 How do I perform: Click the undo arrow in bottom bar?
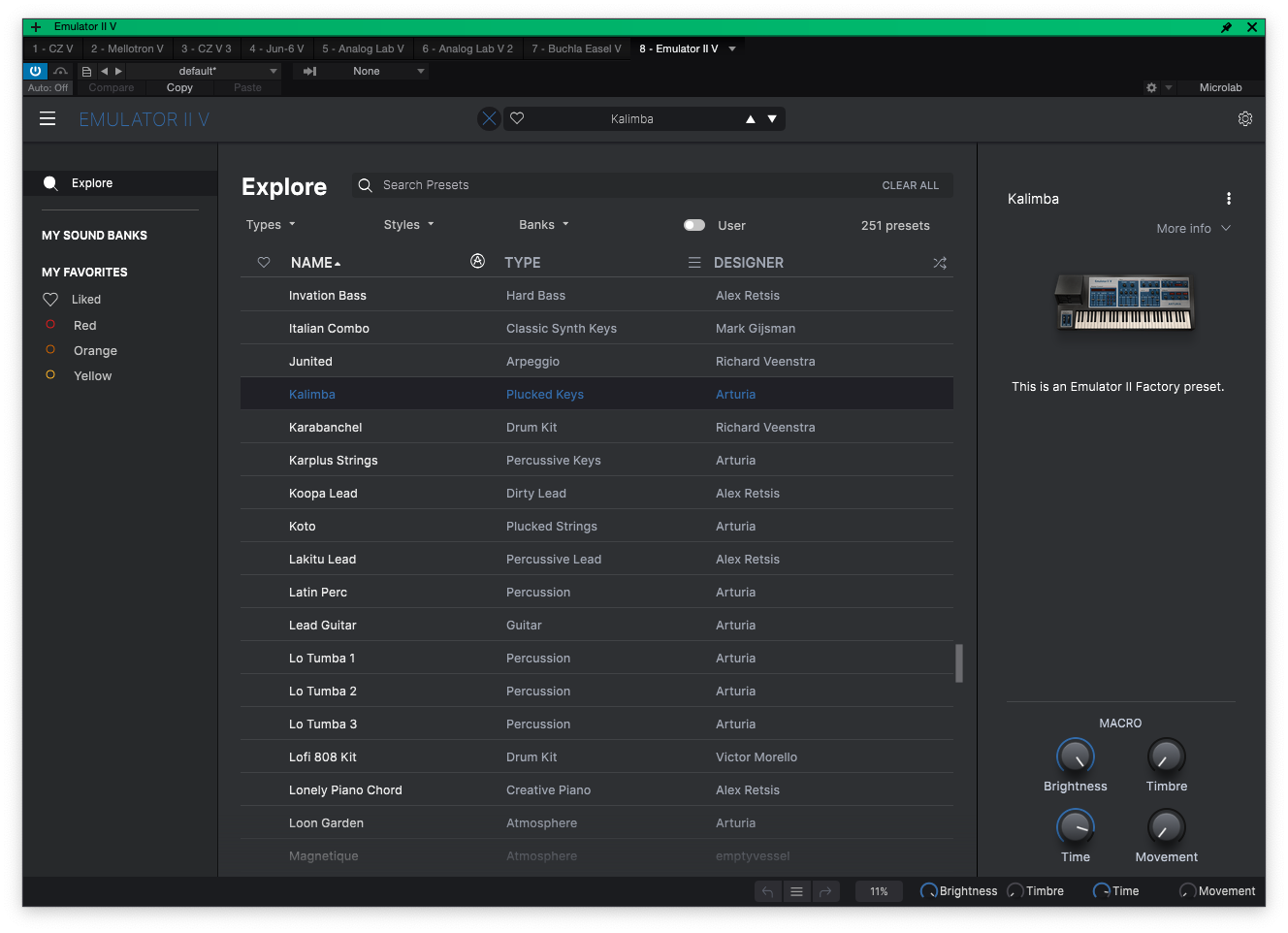[x=767, y=891]
